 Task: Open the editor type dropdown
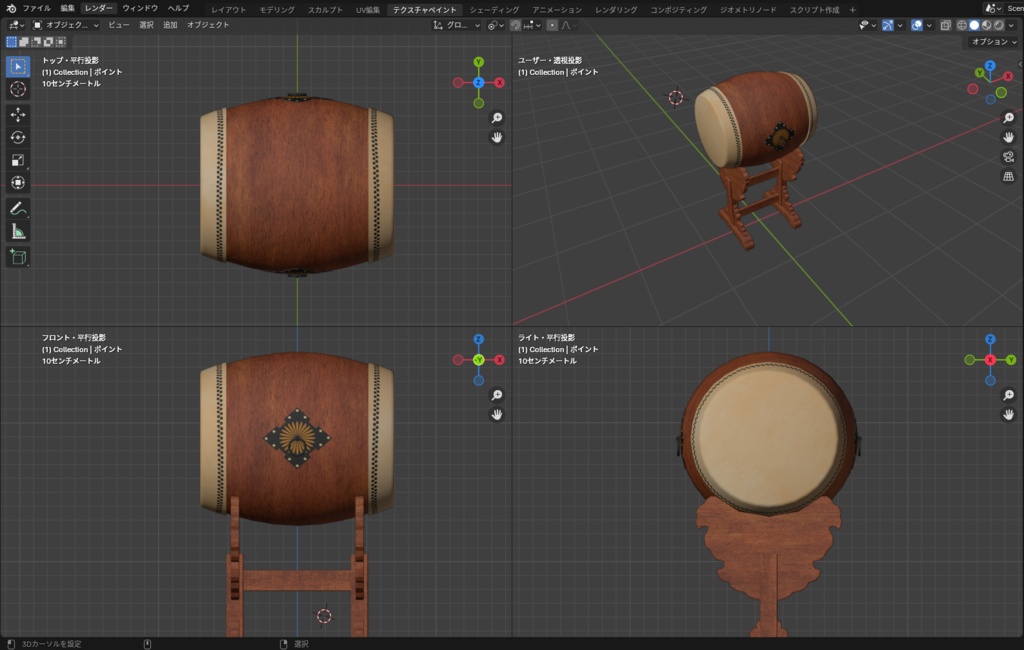click(16, 25)
